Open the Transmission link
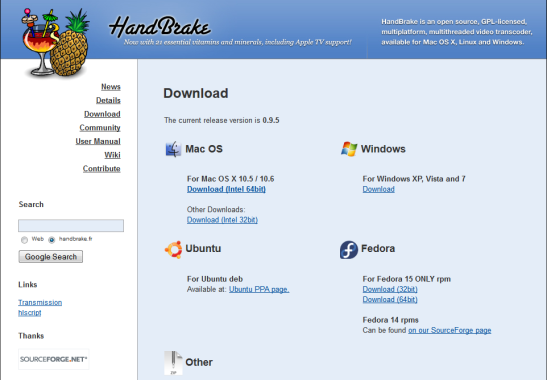 coord(40,303)
